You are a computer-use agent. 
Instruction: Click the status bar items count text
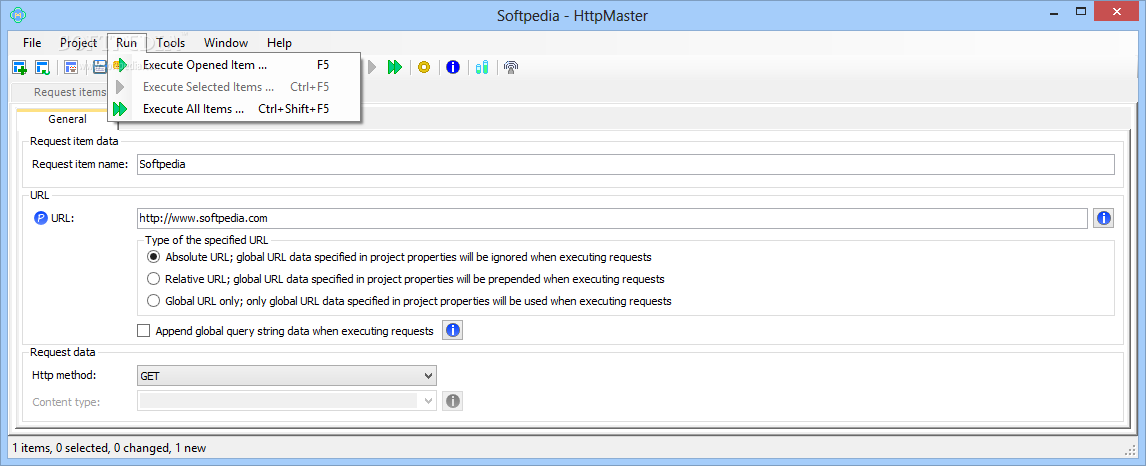[x=108, y=448]
